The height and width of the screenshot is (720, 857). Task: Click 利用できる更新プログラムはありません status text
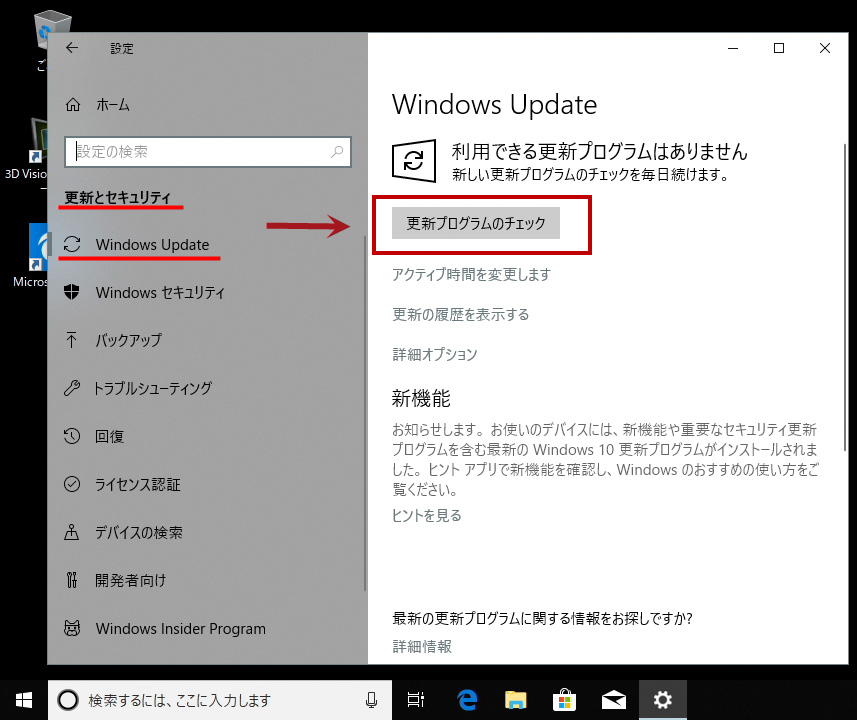click(x=600, y=151)
